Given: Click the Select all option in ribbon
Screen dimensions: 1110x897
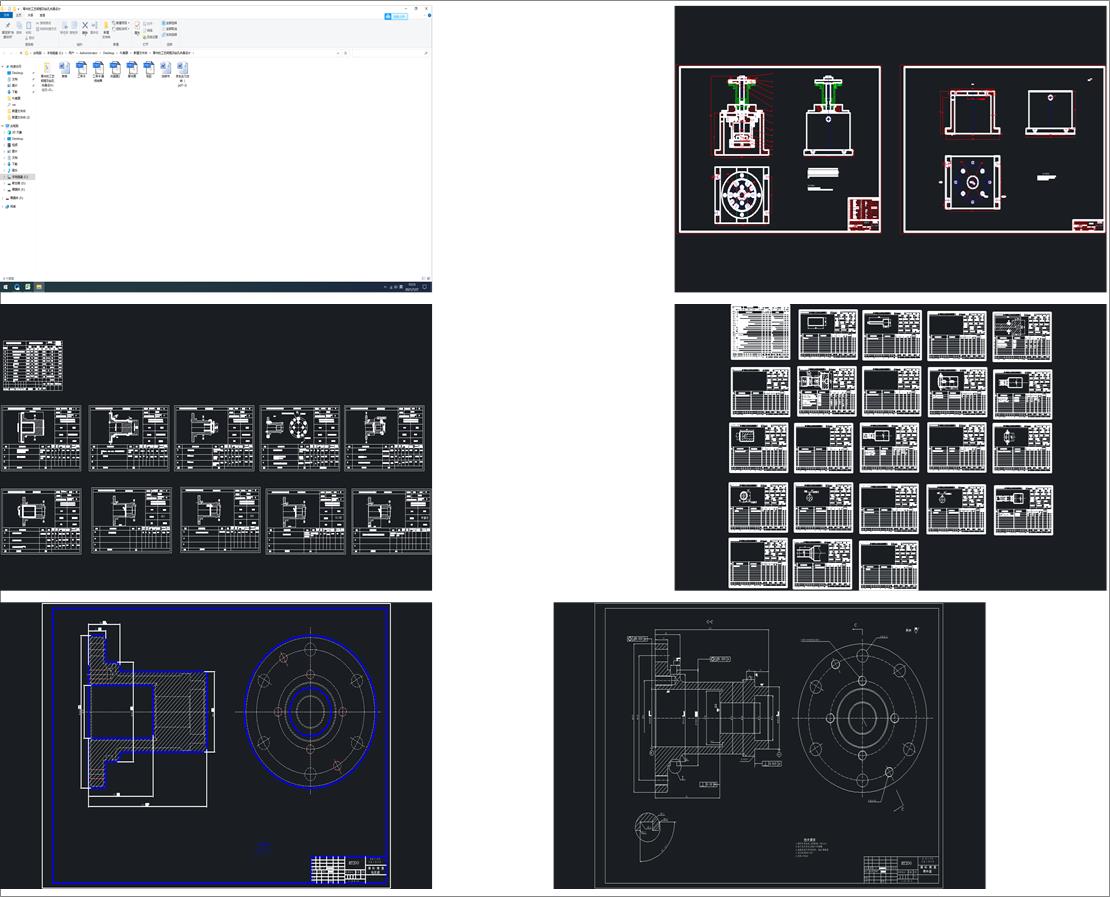Looking at the screenshot, I should pos(170,23).
